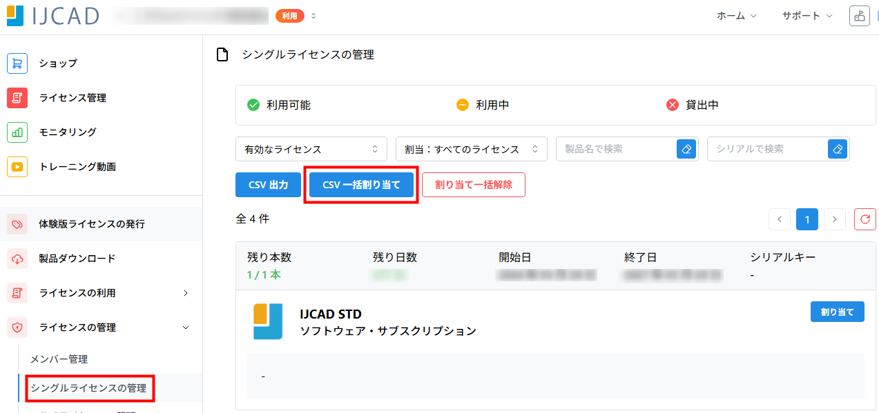Screen dimensions: 879x413
Task: Click the ライセンスの利用 icon
Action: click(17, 293)
